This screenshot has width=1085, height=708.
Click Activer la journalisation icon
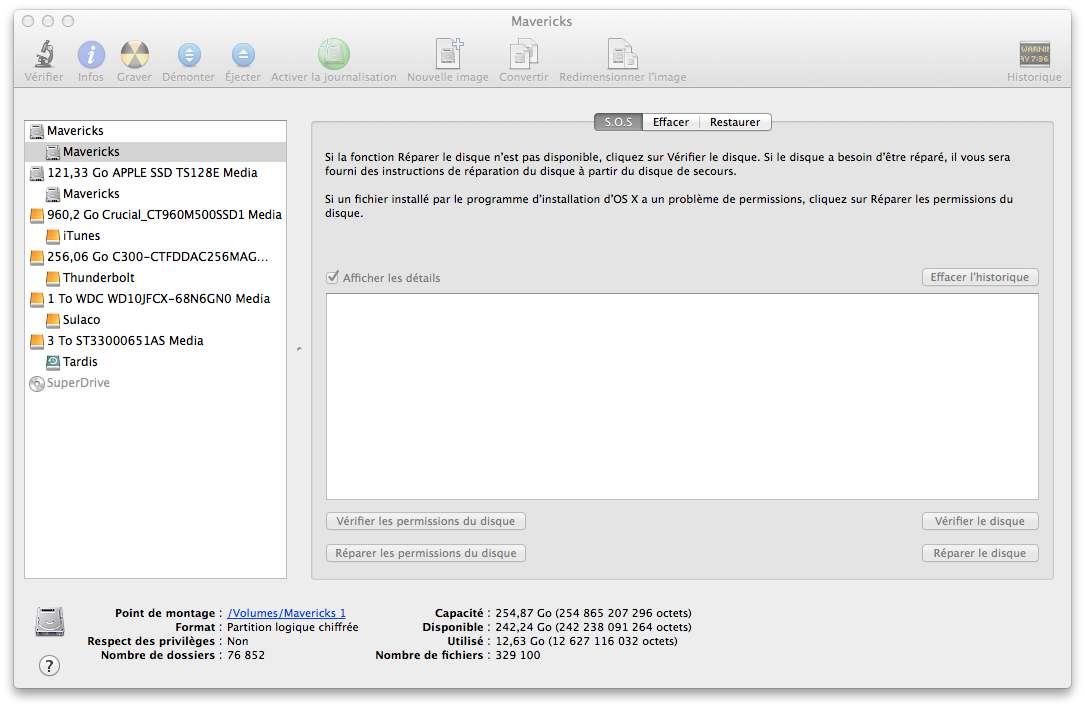tap(334, 54)
